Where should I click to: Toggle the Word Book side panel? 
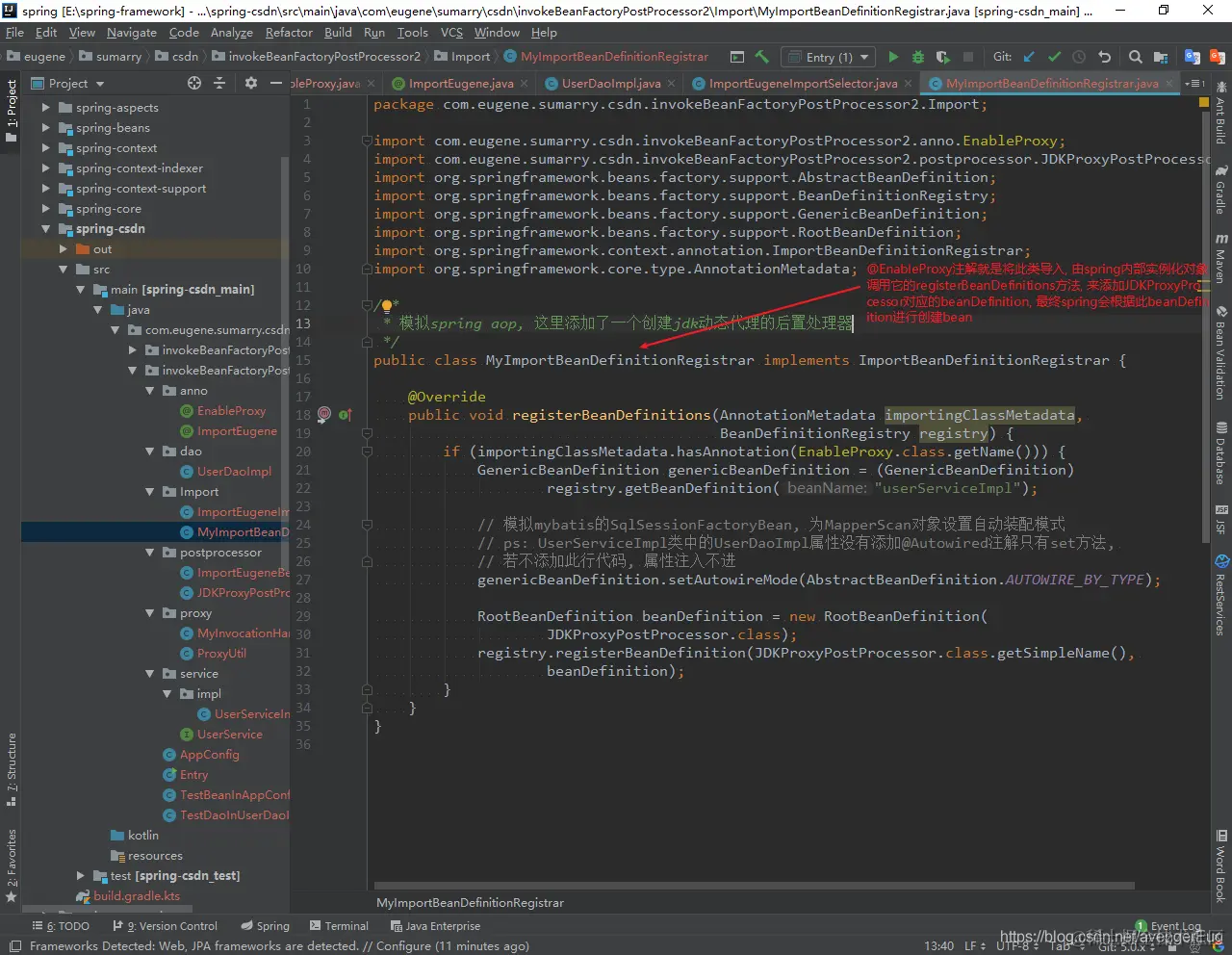click(x=1220, y=866)
